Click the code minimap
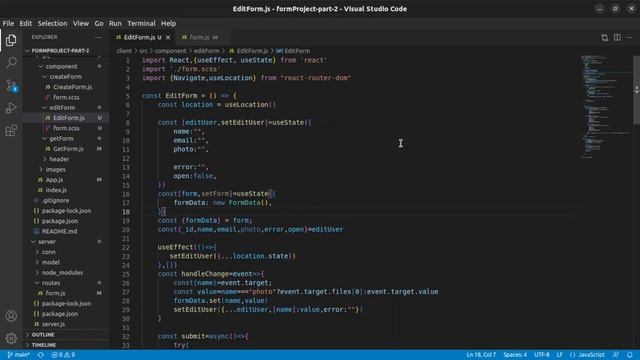The image size is (640, 360). (x=606, y=106)
